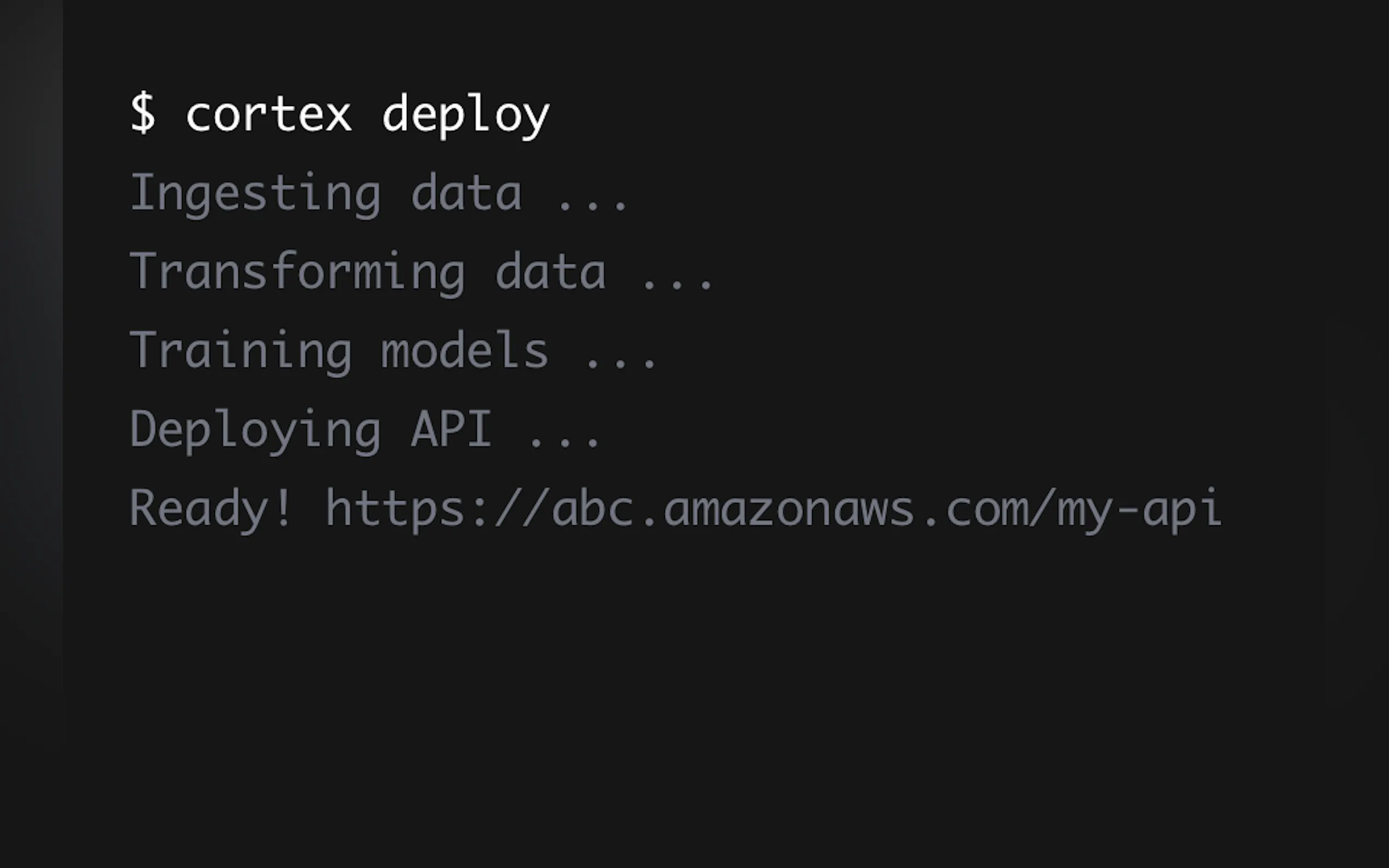Click "my-api" at the URL's end
Viewport: 1389px width, 868px height.
tap(1139, 509)
